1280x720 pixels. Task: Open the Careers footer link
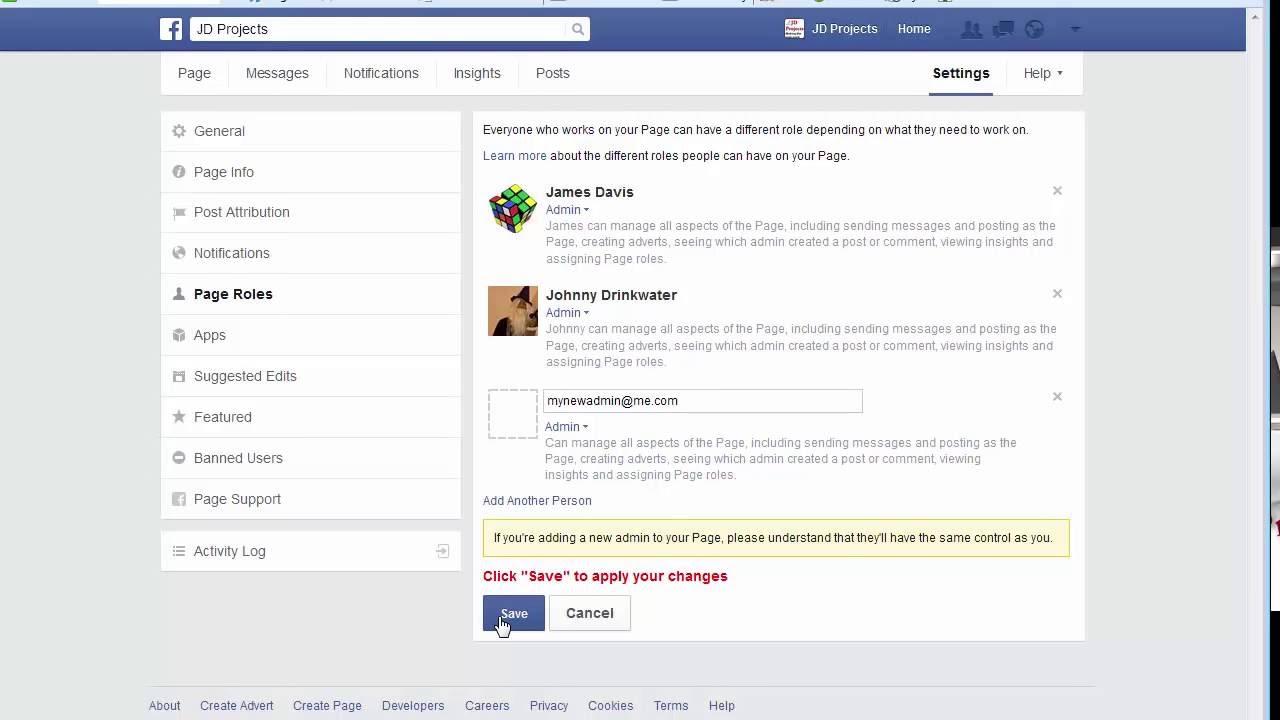[487, 706]
